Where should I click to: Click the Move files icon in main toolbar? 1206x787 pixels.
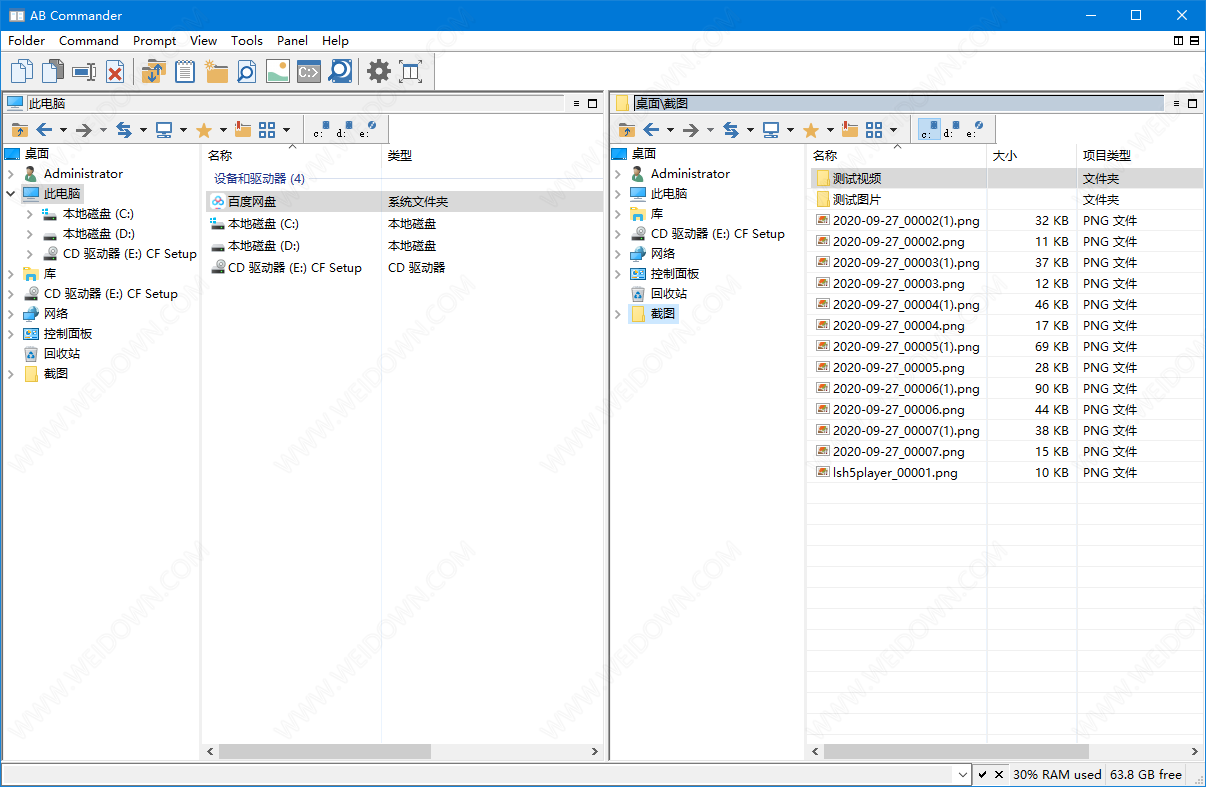(53, 71)
